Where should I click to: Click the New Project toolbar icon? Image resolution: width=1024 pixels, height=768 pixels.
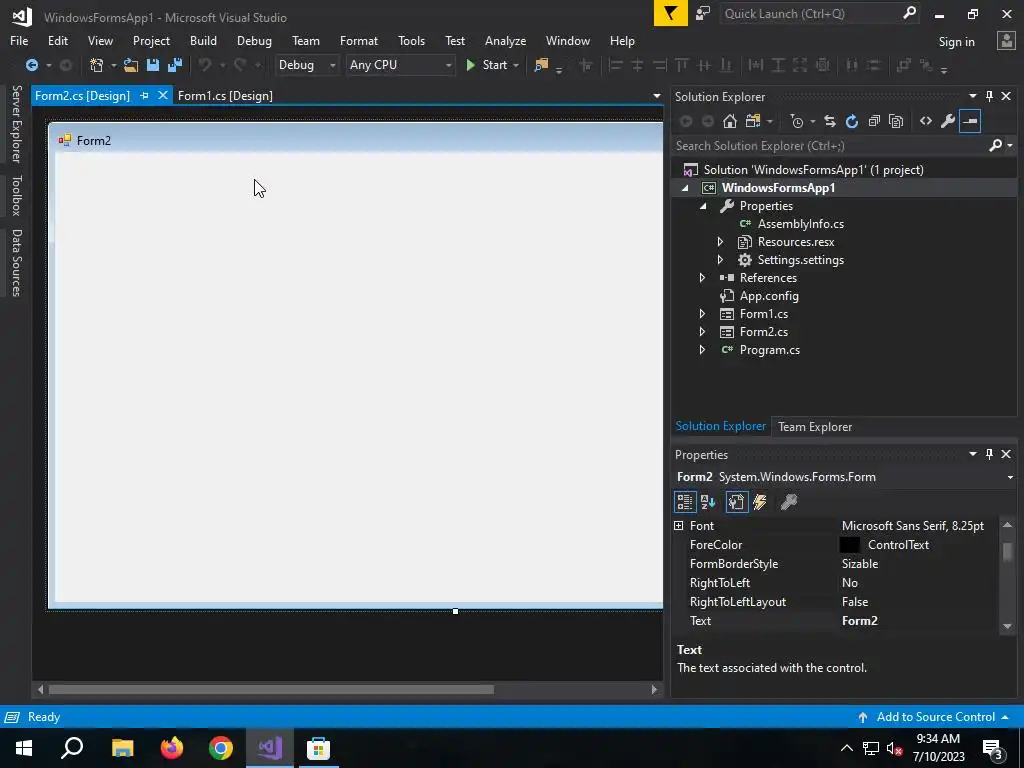[97, 65]
